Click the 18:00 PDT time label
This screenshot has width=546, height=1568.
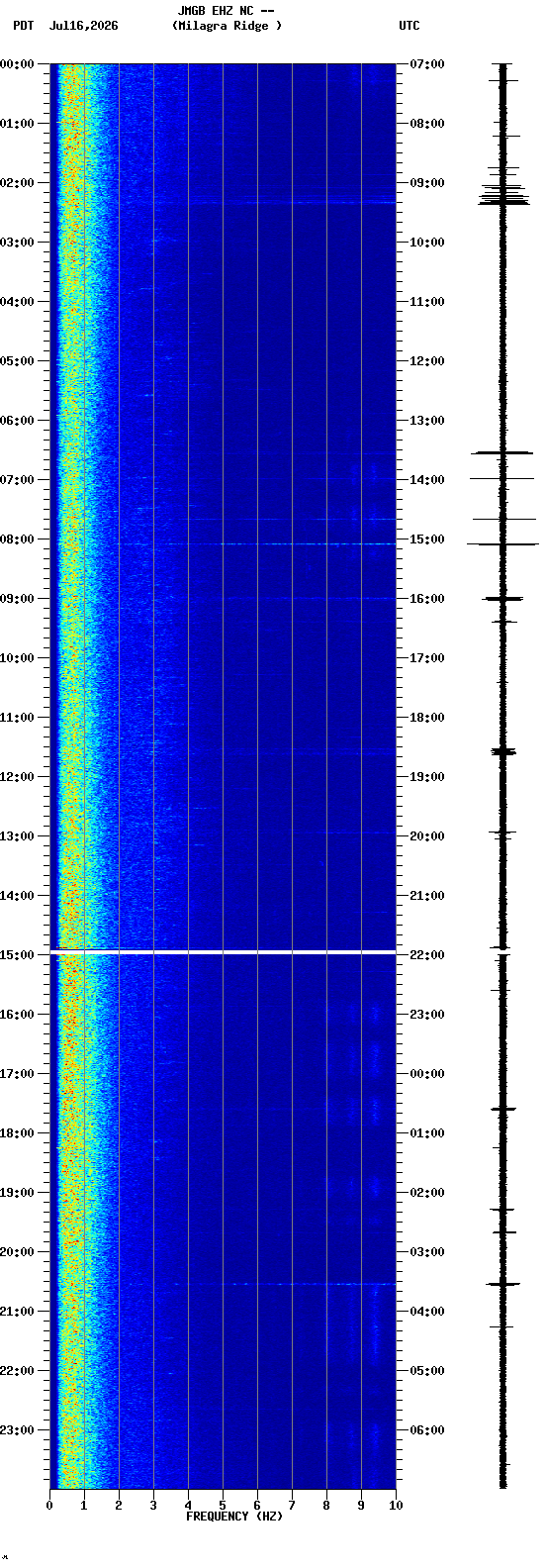coord(17,1133)
